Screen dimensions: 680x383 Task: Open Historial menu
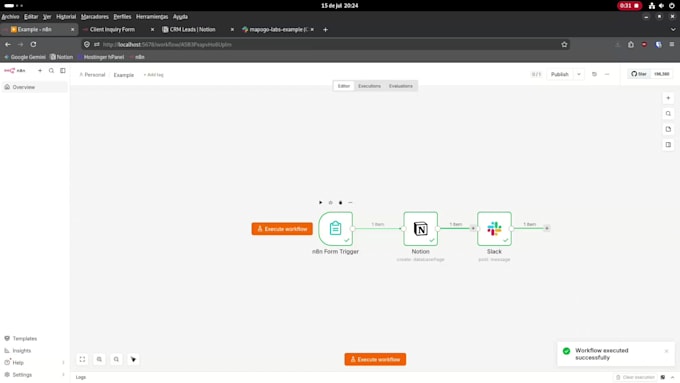pyautogui.click(x=66, y=16)
